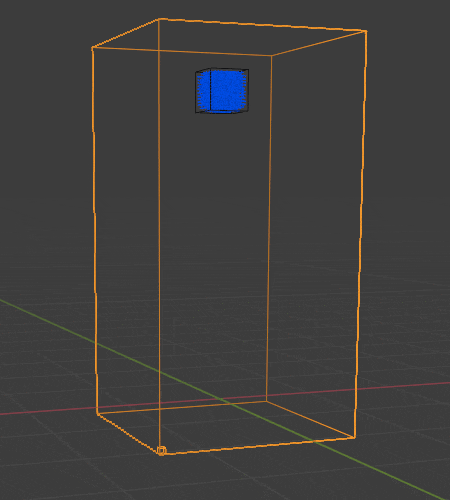Viewport: 450px width, 500px height.
Task: Click the bottom-right corner of orange wireframe
Action: [354, 437]
